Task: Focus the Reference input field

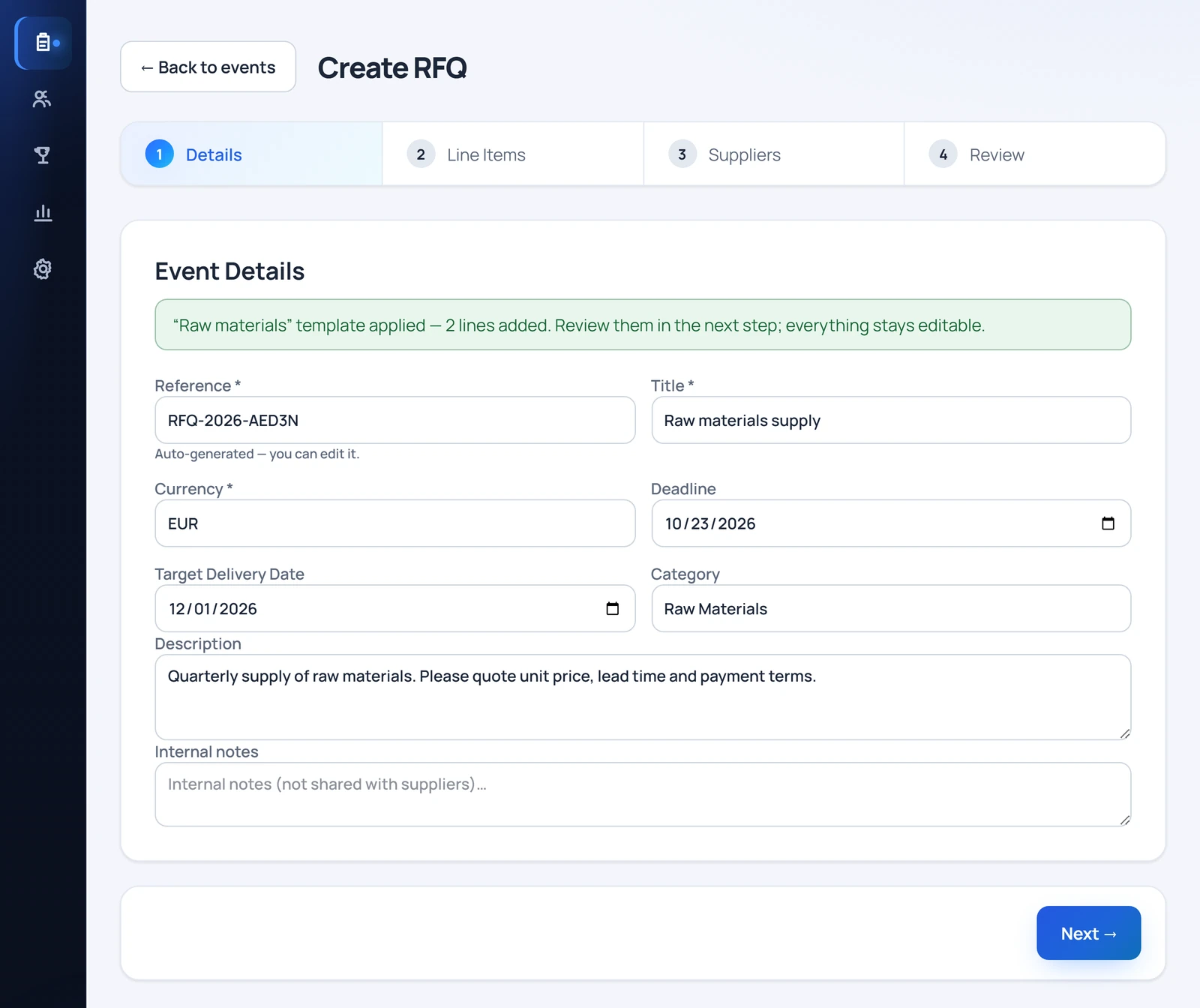Action: tap(395, 420)
